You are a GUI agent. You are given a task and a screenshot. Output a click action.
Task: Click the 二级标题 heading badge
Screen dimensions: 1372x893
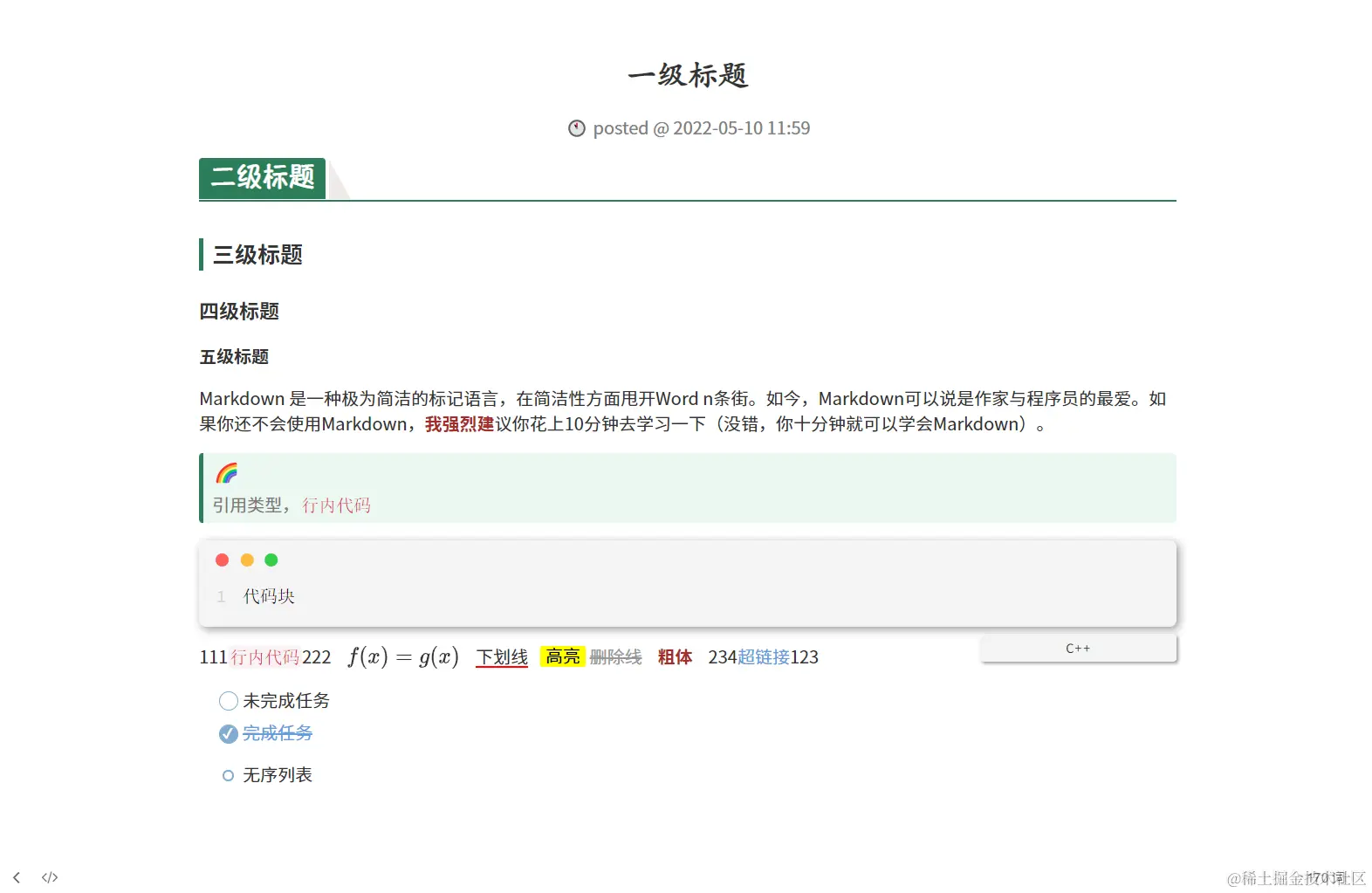pyautogui.click(x=262, y=178)
